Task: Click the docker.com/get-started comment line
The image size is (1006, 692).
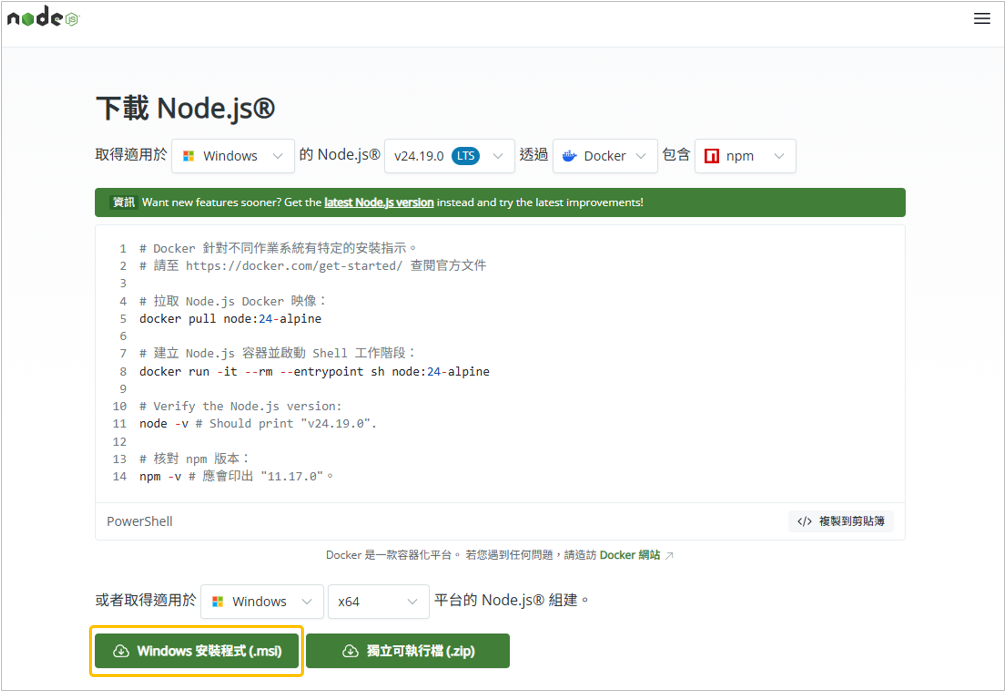Action: pos(313,266)
